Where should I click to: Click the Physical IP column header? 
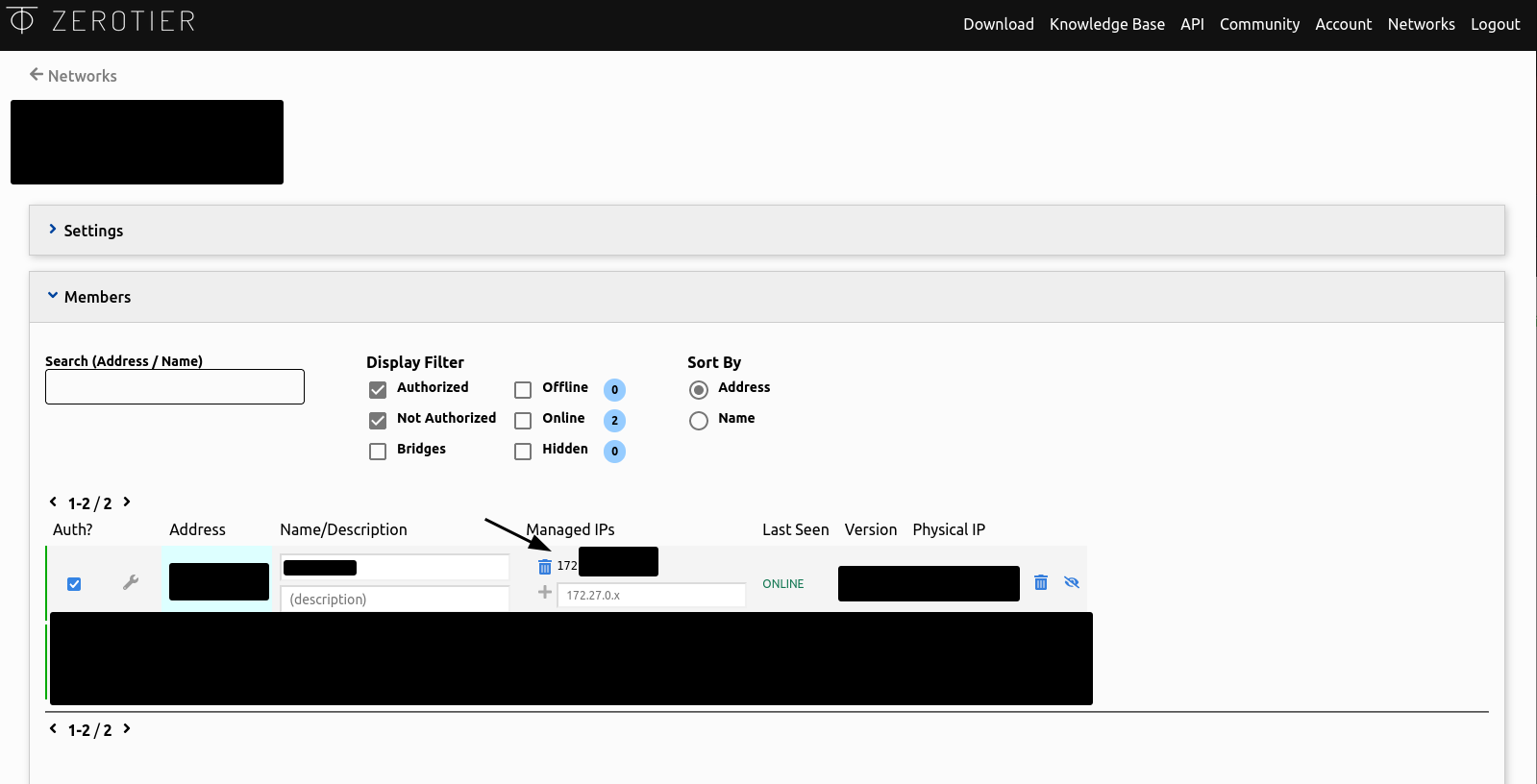pos(949,529)
